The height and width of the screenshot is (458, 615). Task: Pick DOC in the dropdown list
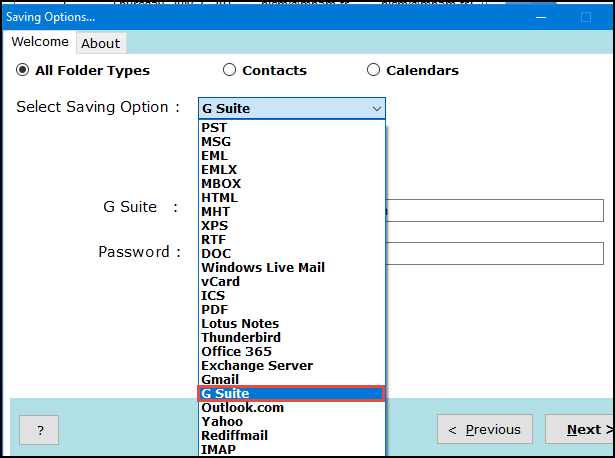pos(292,254)
